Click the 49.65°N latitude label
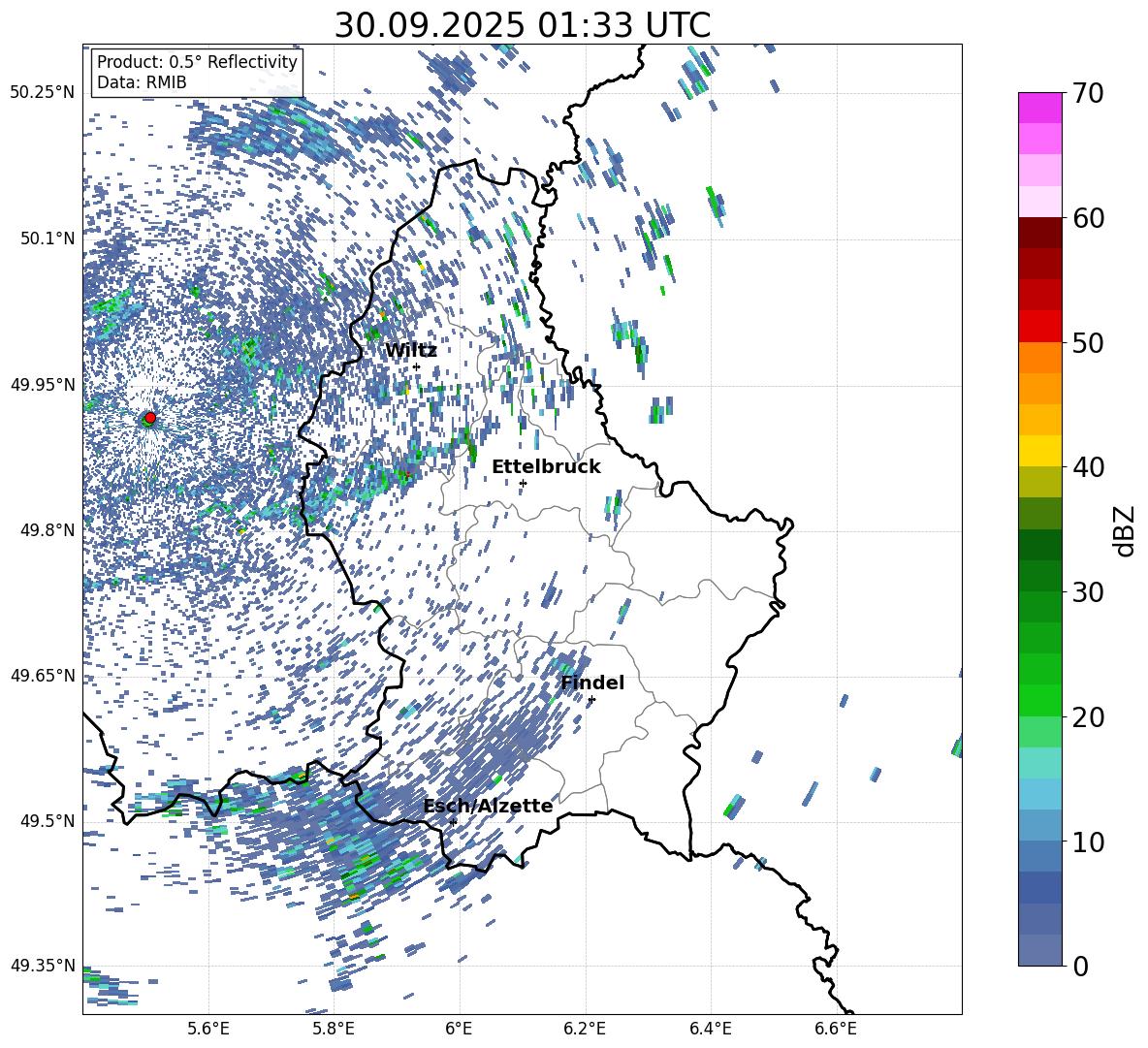 [x=44, y=675]
